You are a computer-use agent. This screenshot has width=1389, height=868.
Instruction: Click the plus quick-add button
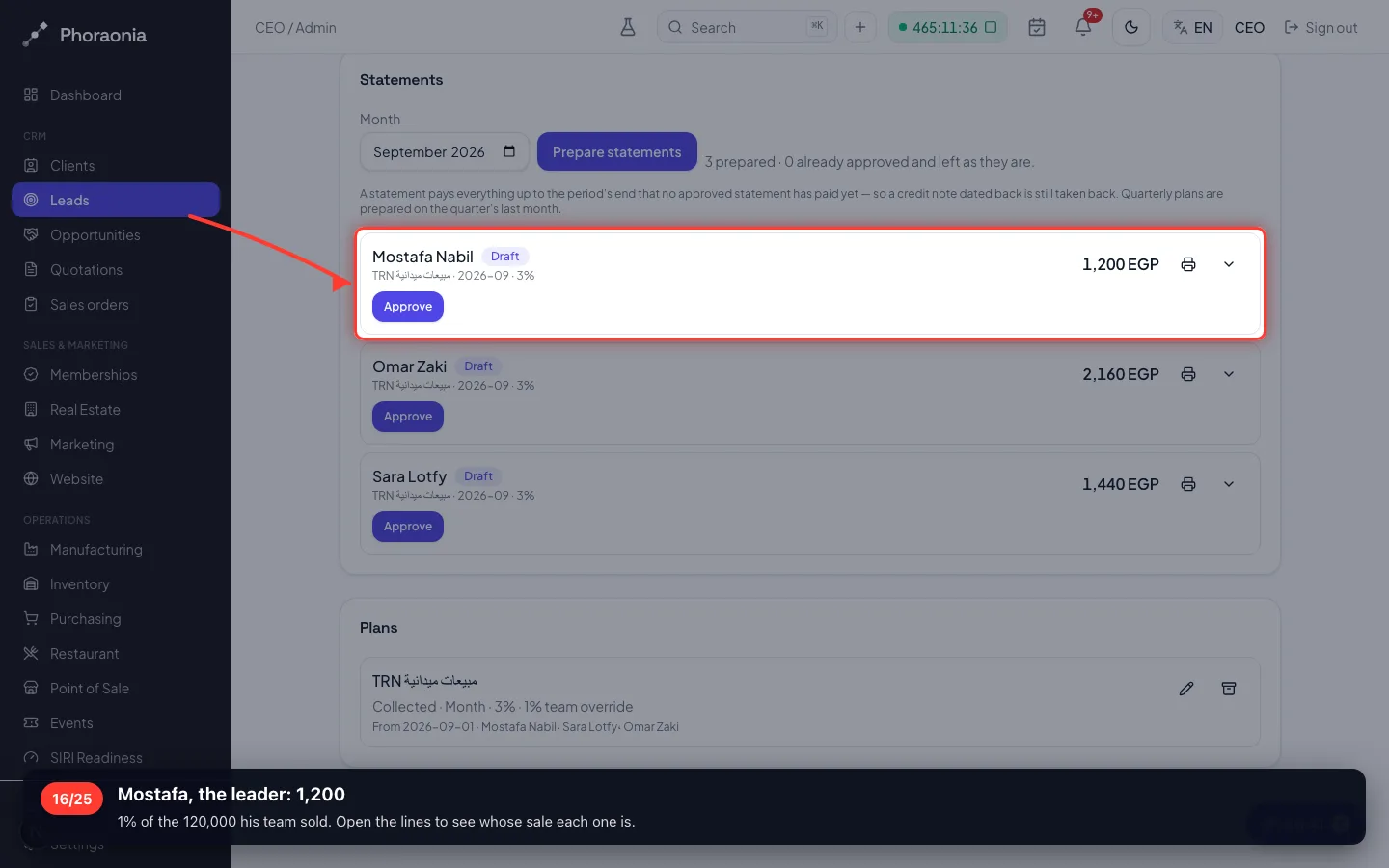click(860, 27)
